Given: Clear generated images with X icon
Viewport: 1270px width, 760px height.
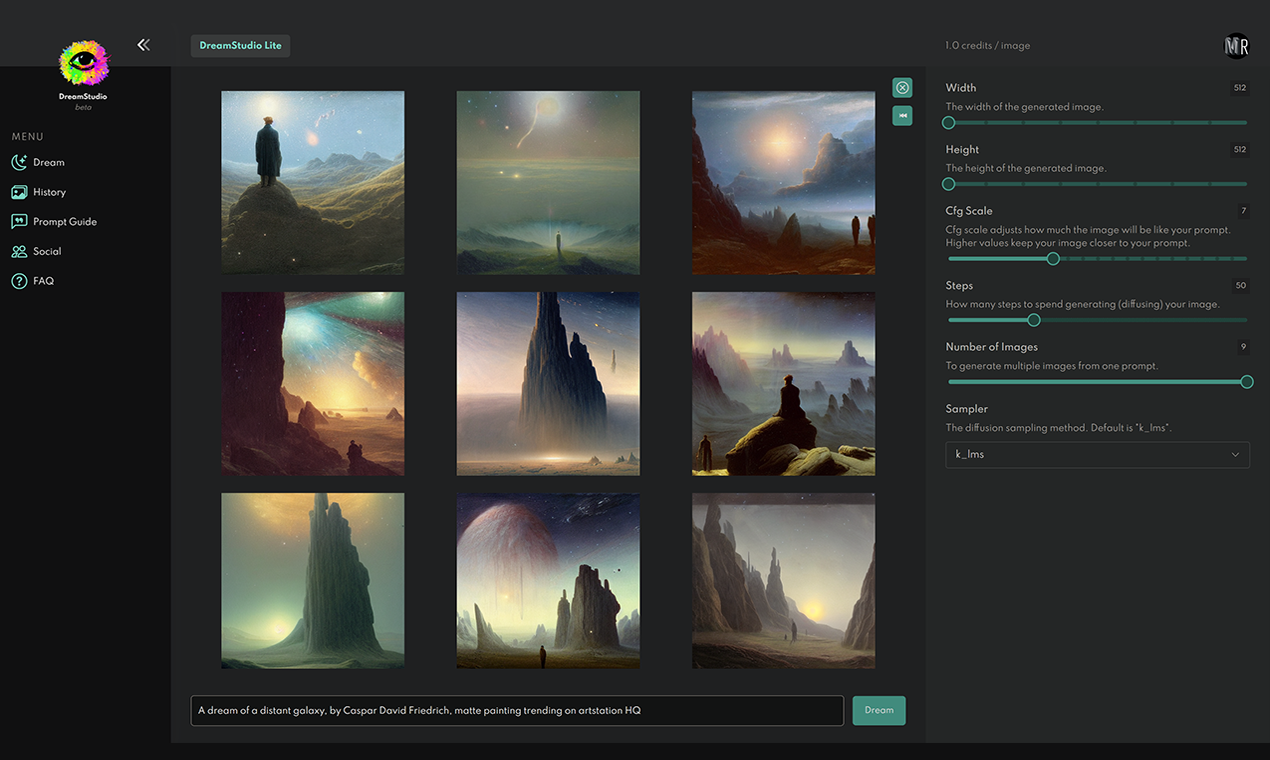Looking at the screenshot, I should click(902, 88).
